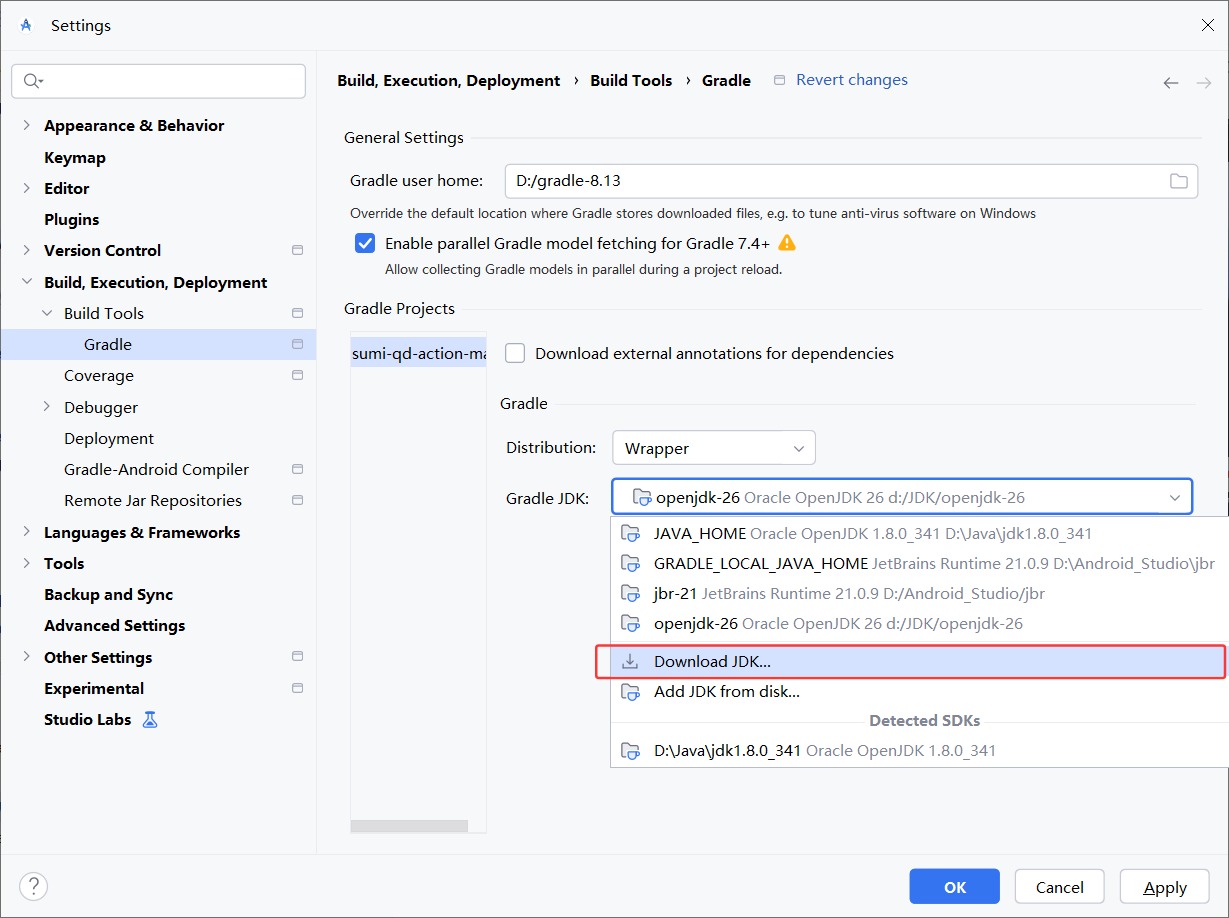Click the project-level icon next to Experimental
Screen dimensions: 1229x918
(x=297, y=688)
